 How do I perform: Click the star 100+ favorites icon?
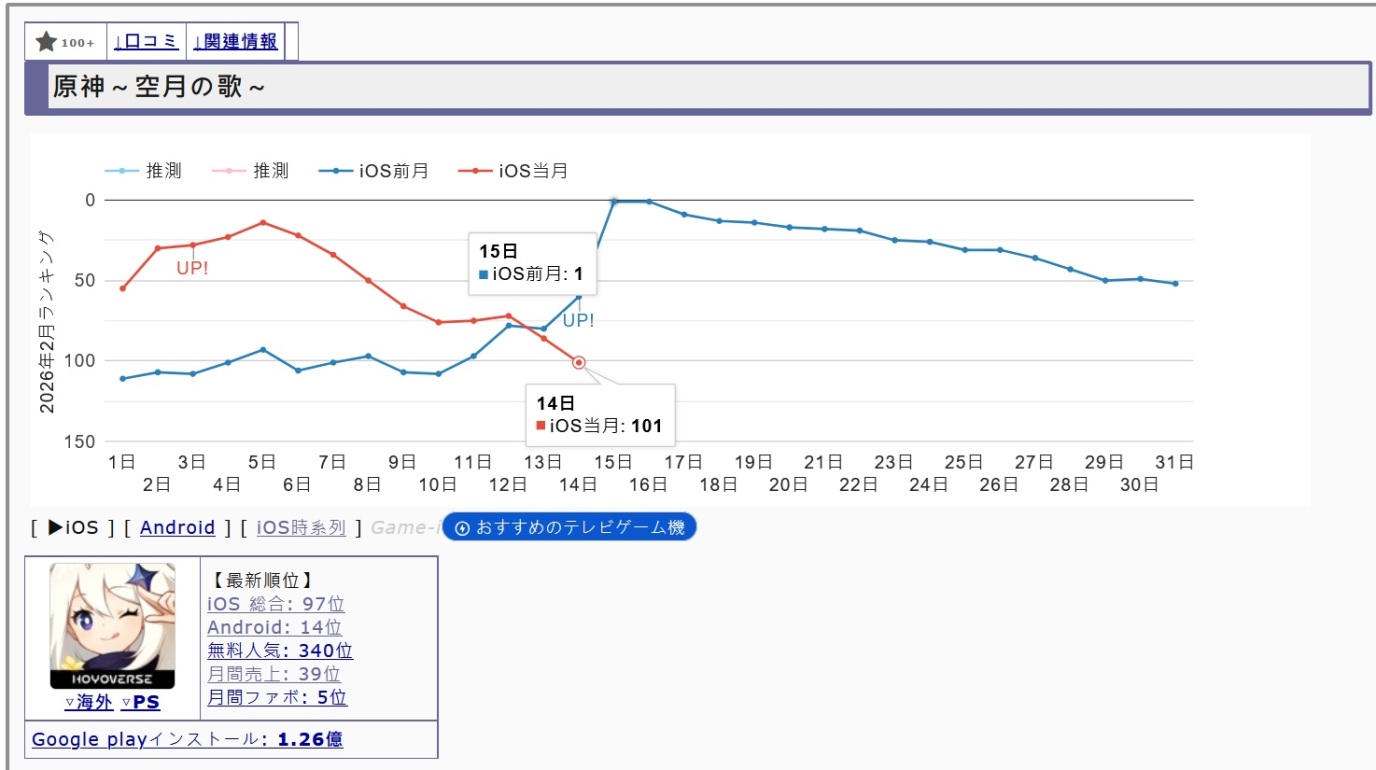64,42
